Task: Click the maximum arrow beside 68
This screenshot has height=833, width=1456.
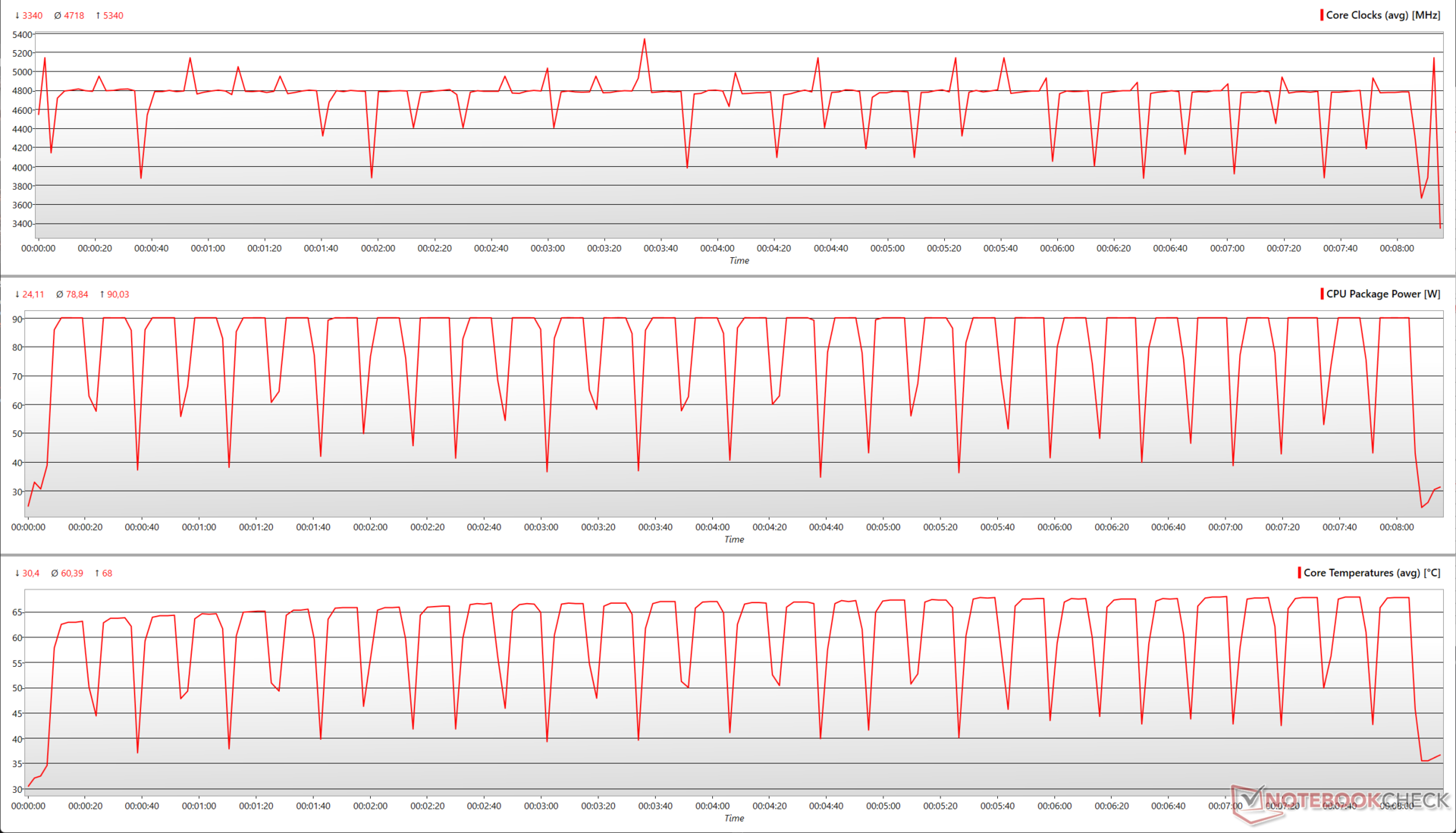Action: pos(97,574)
